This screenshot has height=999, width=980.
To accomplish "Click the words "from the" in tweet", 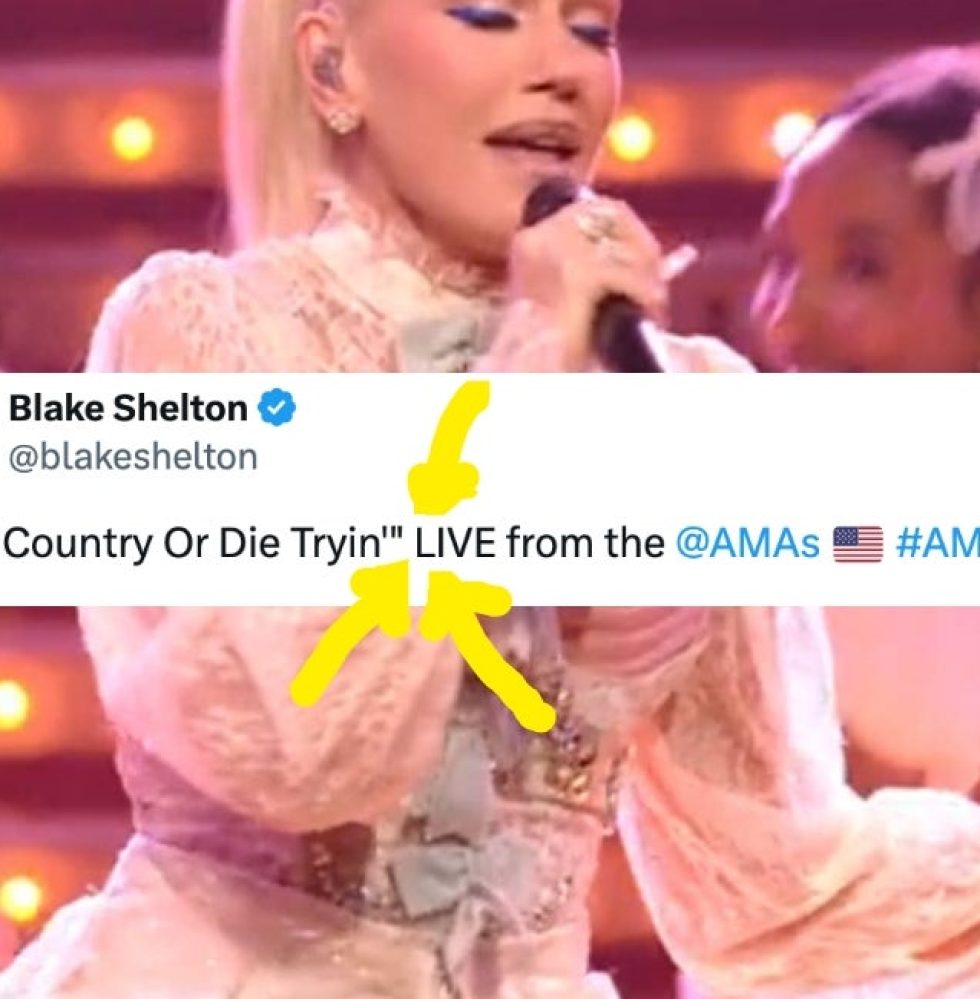I will click(585, 543).
